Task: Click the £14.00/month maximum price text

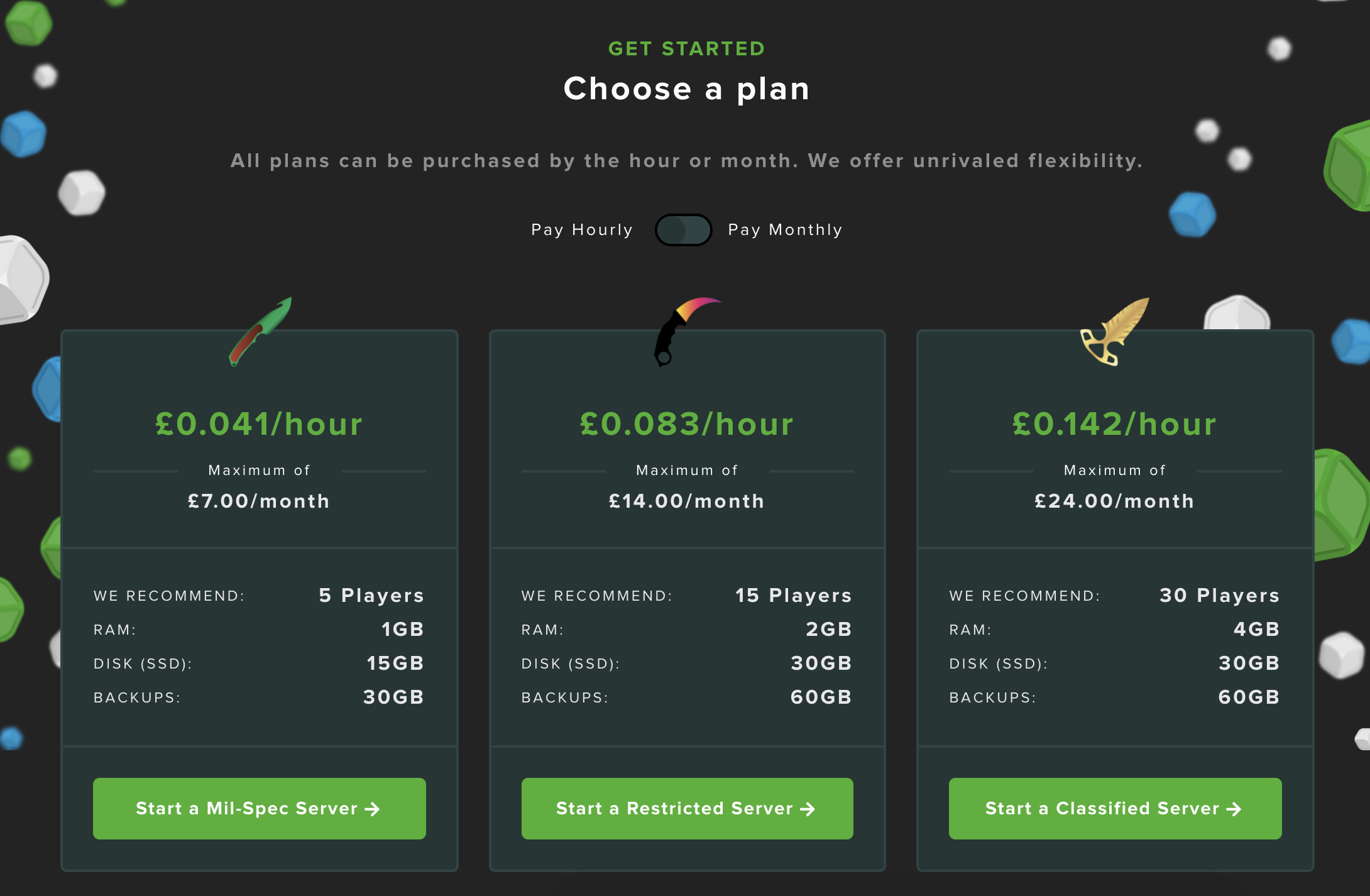Action: [x=687, y=501]
